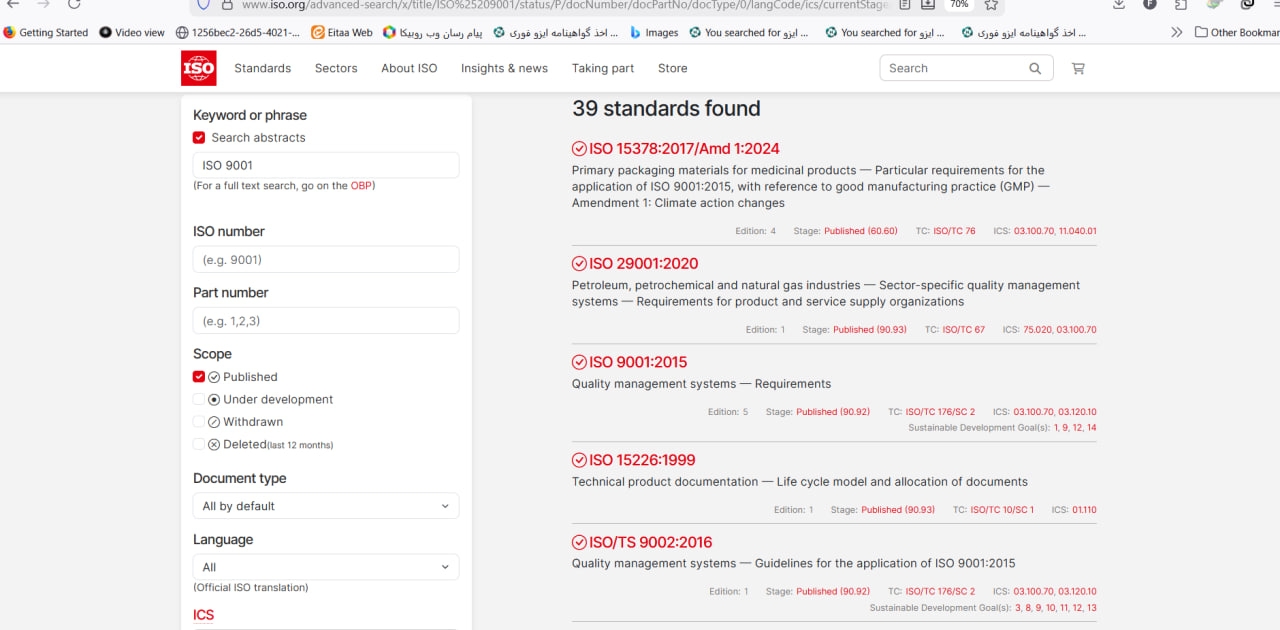Bookmark this page with the star icon
This screenshot has width=1280, height=630.
click(991, 5)
